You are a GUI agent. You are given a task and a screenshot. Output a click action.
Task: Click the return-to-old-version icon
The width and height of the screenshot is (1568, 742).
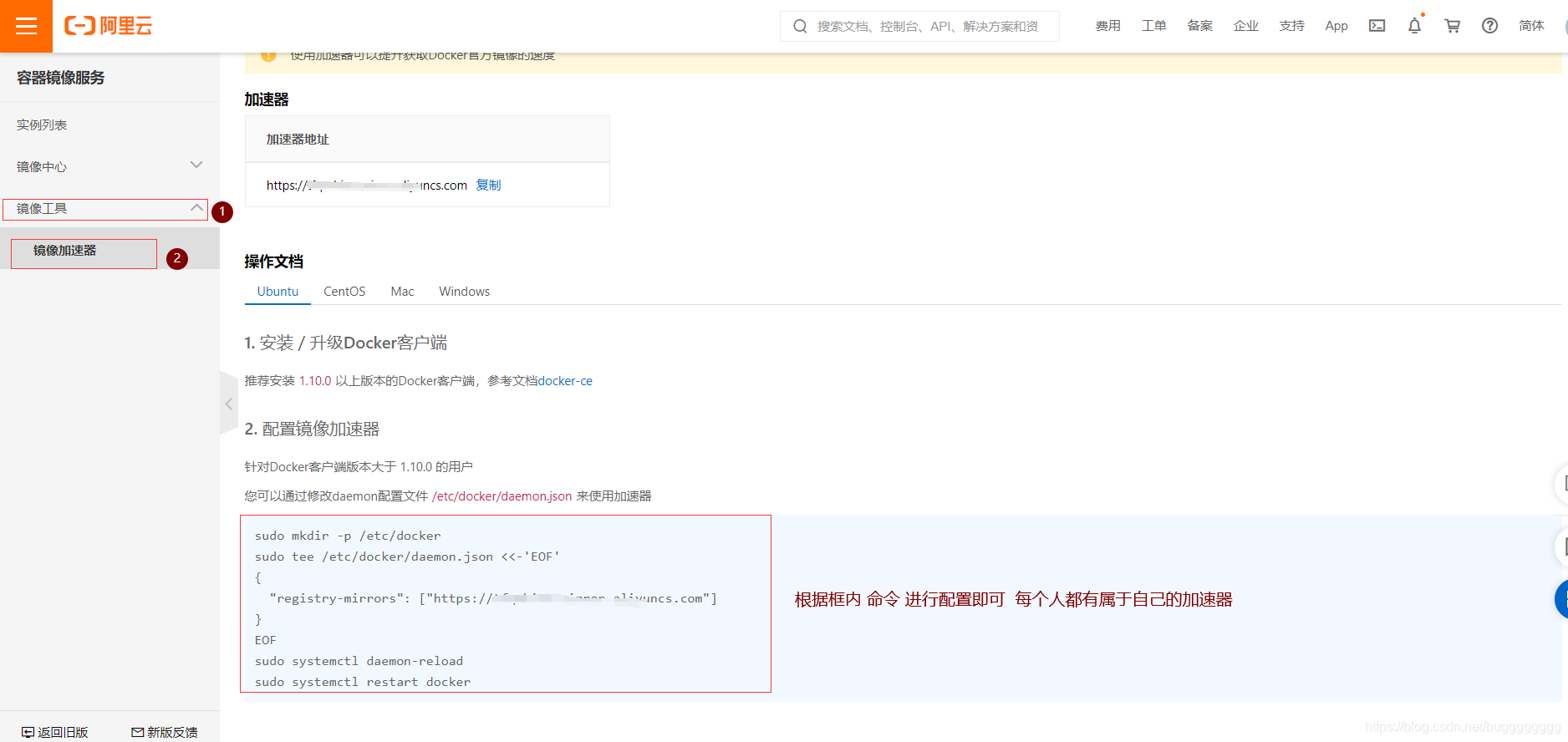click(x=28, y=732)
